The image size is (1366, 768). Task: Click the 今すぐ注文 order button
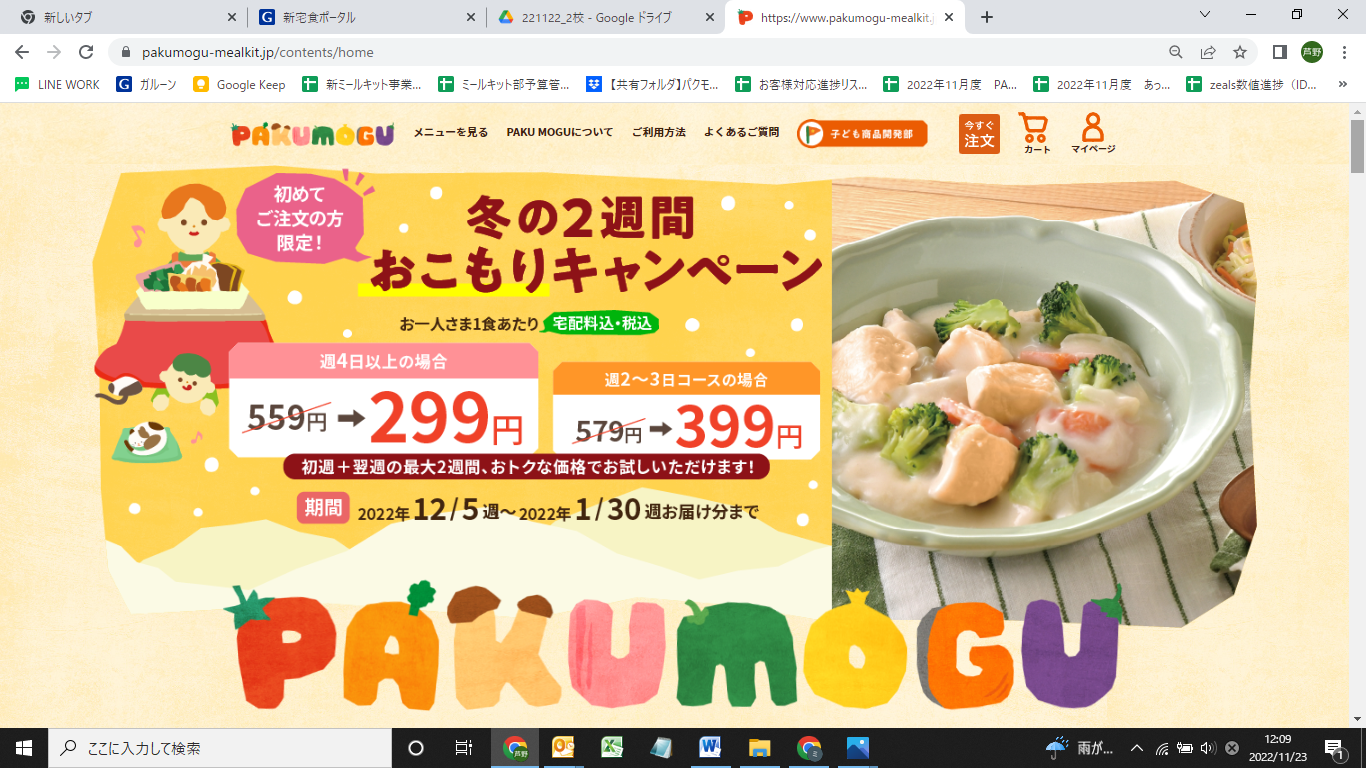point(979,134)
